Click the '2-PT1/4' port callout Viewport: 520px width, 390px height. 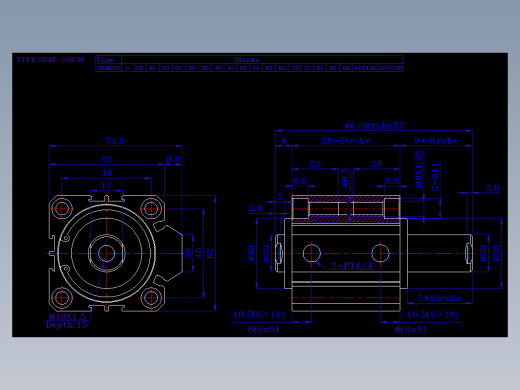[x=351, y=266]
